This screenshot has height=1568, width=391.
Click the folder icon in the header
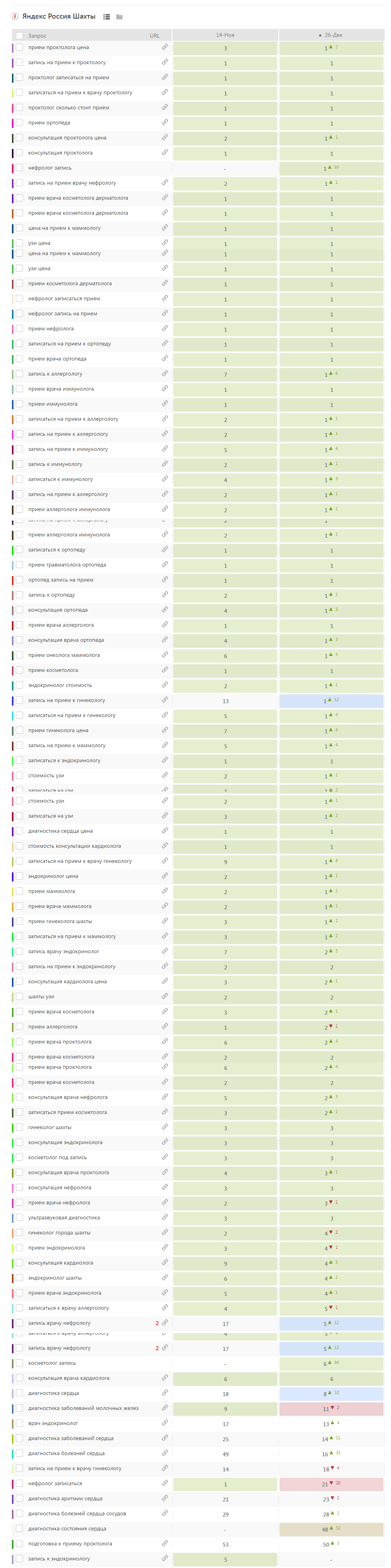tap(119, 17)
